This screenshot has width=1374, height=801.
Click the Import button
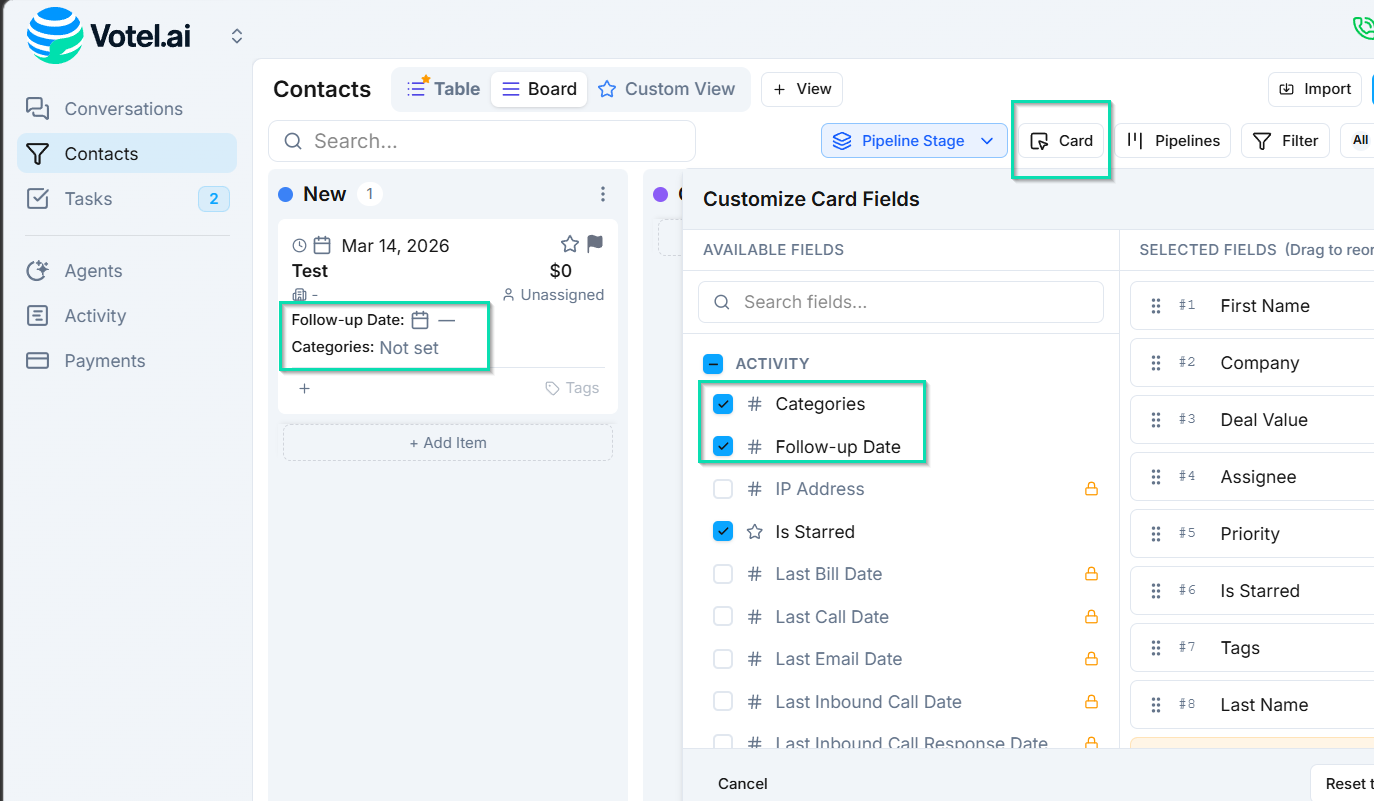[x=1315, y=89]
